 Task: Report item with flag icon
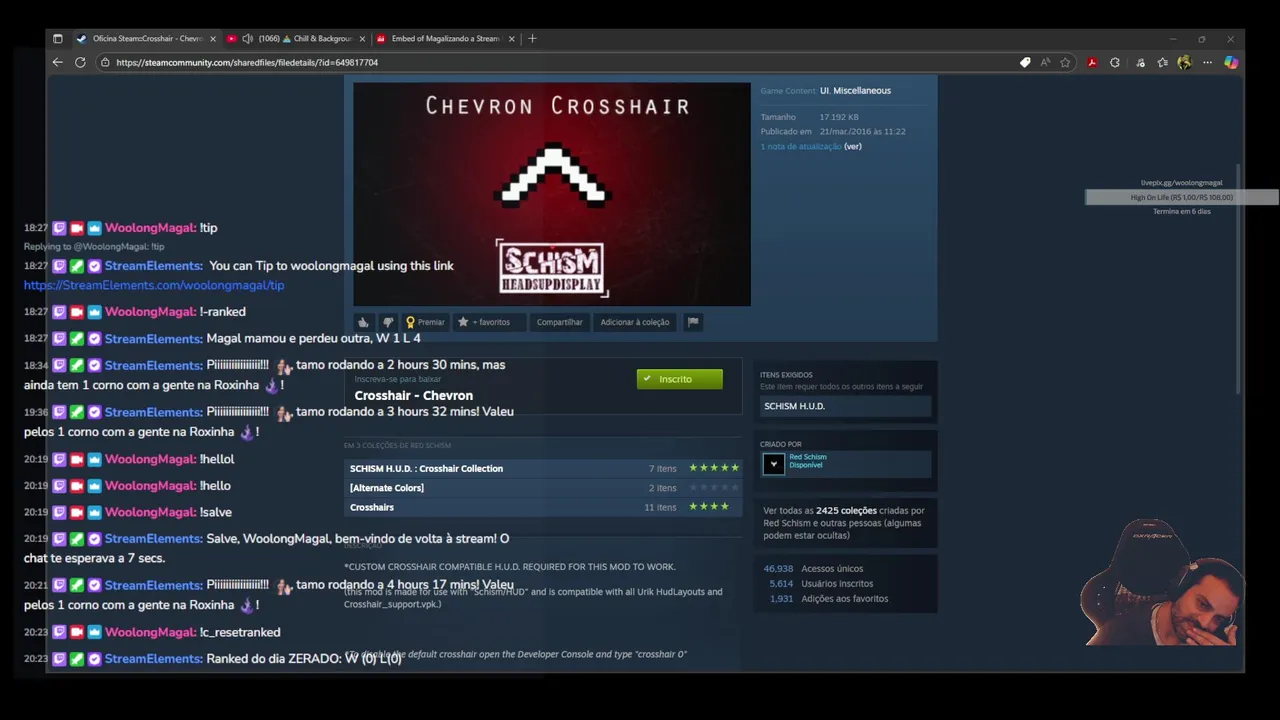click(x=693, y=322)
